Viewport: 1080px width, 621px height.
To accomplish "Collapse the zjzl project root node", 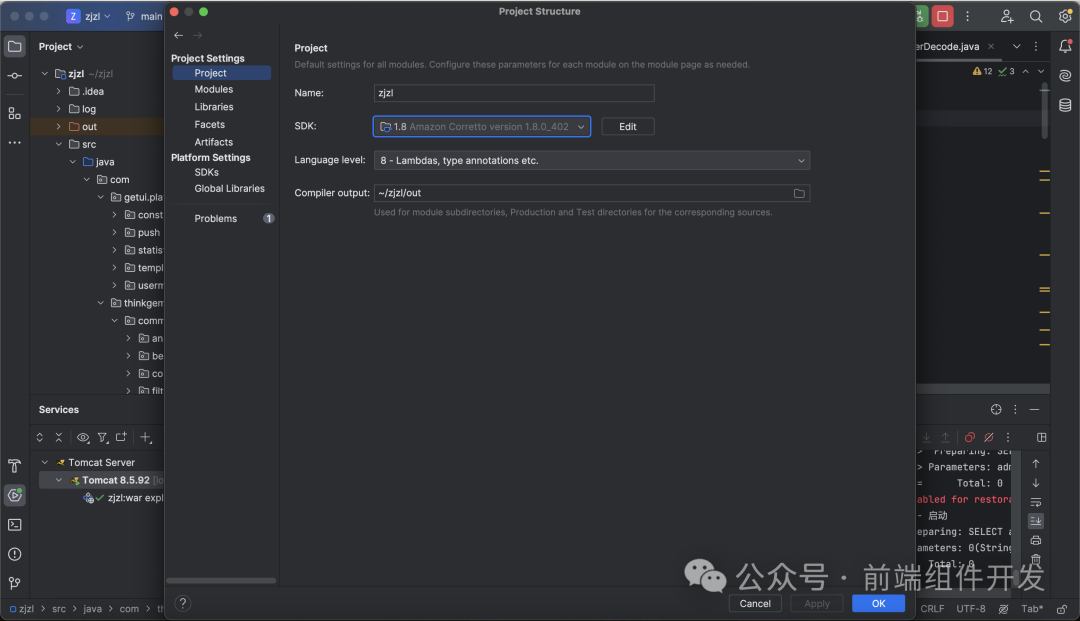I will pos(45,74).
